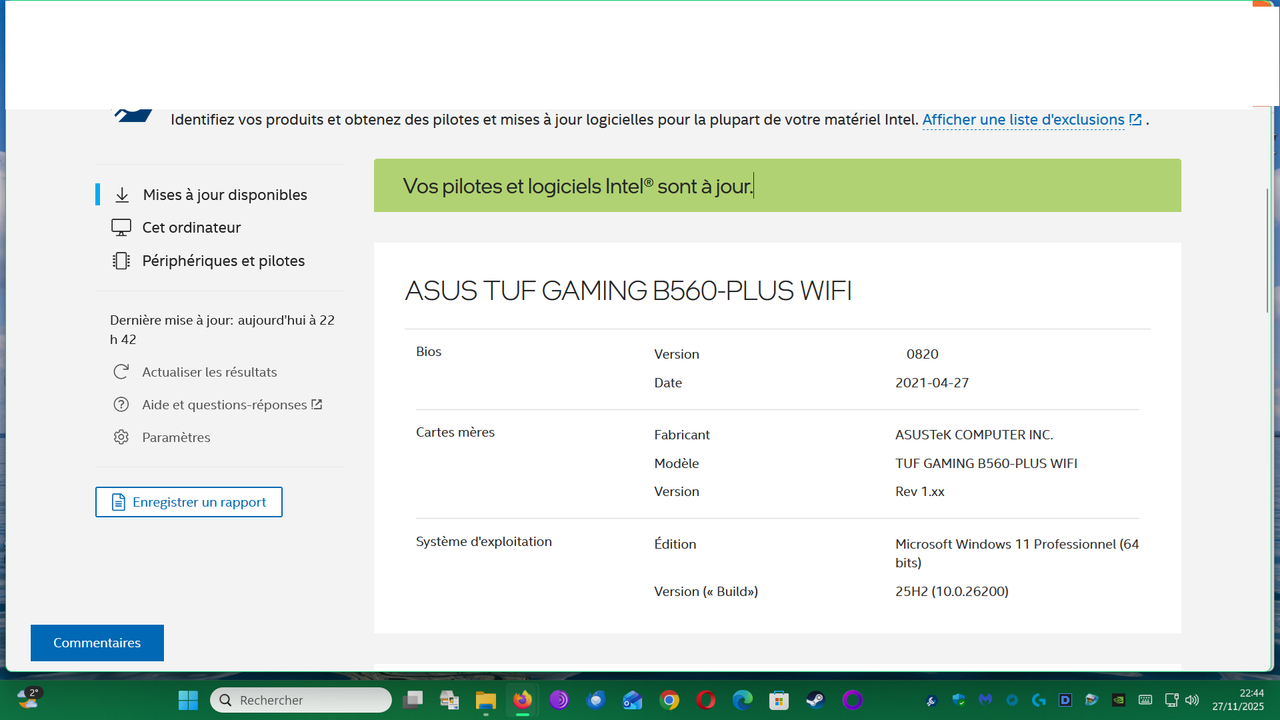Image resolution: width=1280 pixels, height=720 pixels.
Task: Open "Périphériques et pilotes" from the sidebar
Action: (120, 260)
